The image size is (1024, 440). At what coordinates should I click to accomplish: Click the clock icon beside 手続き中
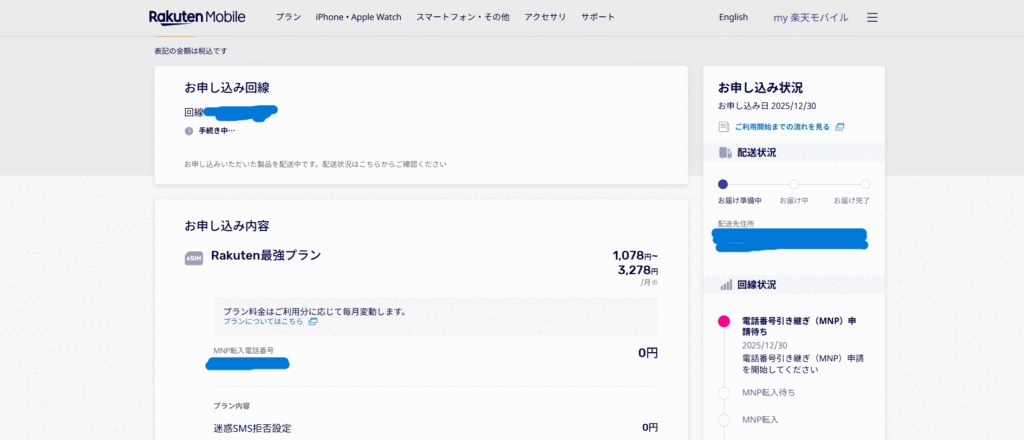(188, 130)
